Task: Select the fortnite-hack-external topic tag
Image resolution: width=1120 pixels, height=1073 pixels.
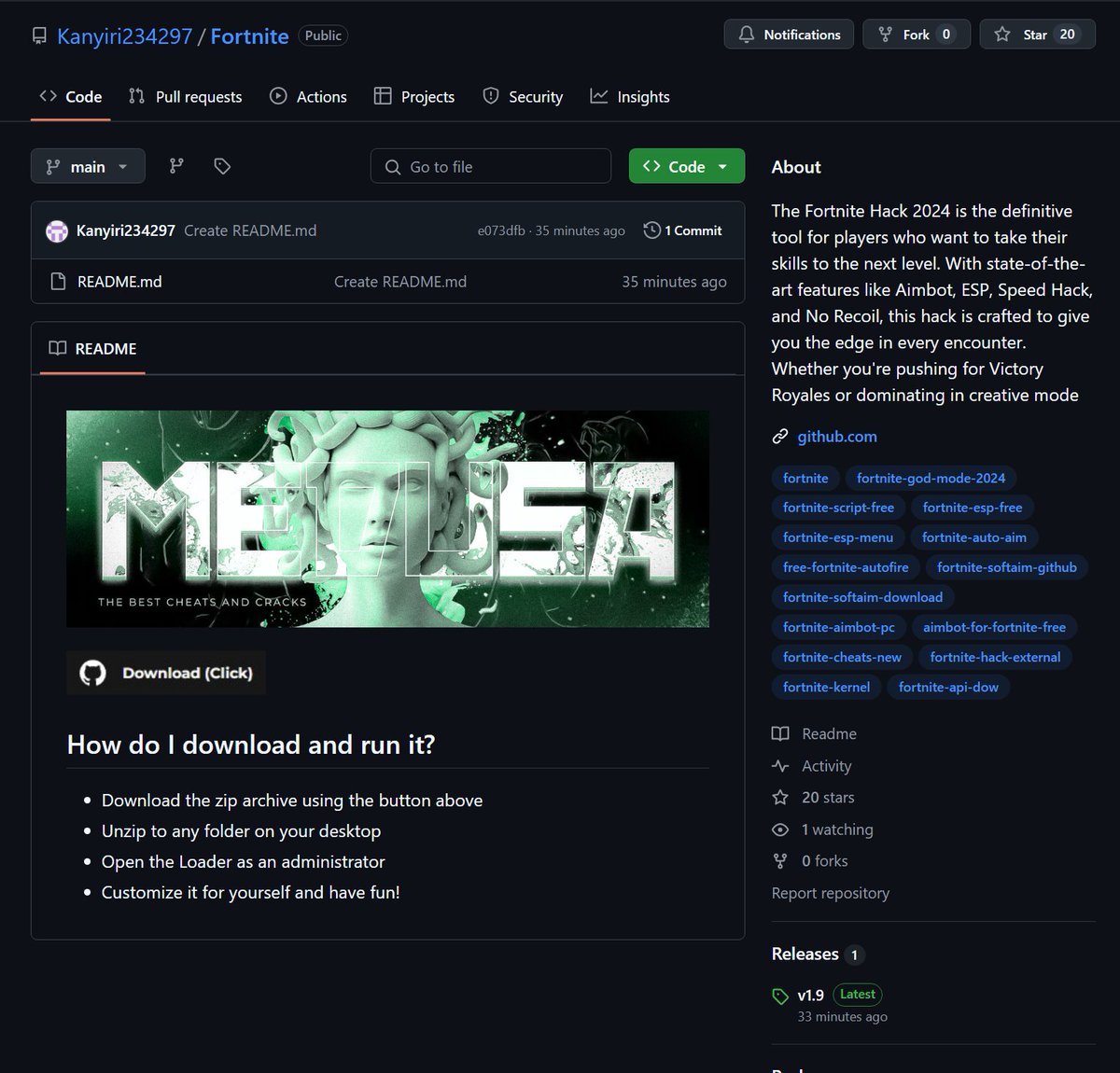Action: click(x=996, y=657)
